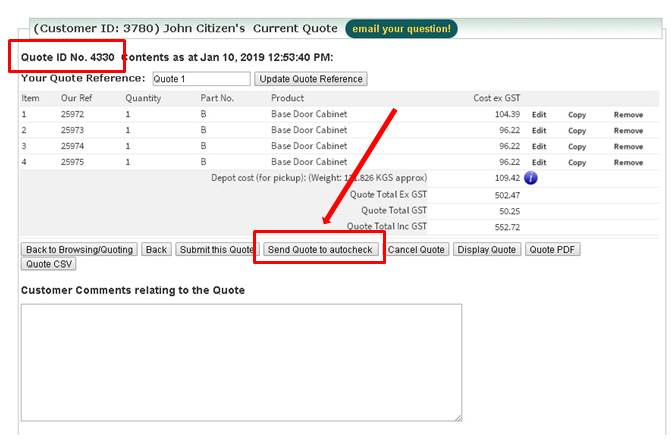Open Display Quote view
The height and width of the screenshot is (440, 671).
point(487,250)
